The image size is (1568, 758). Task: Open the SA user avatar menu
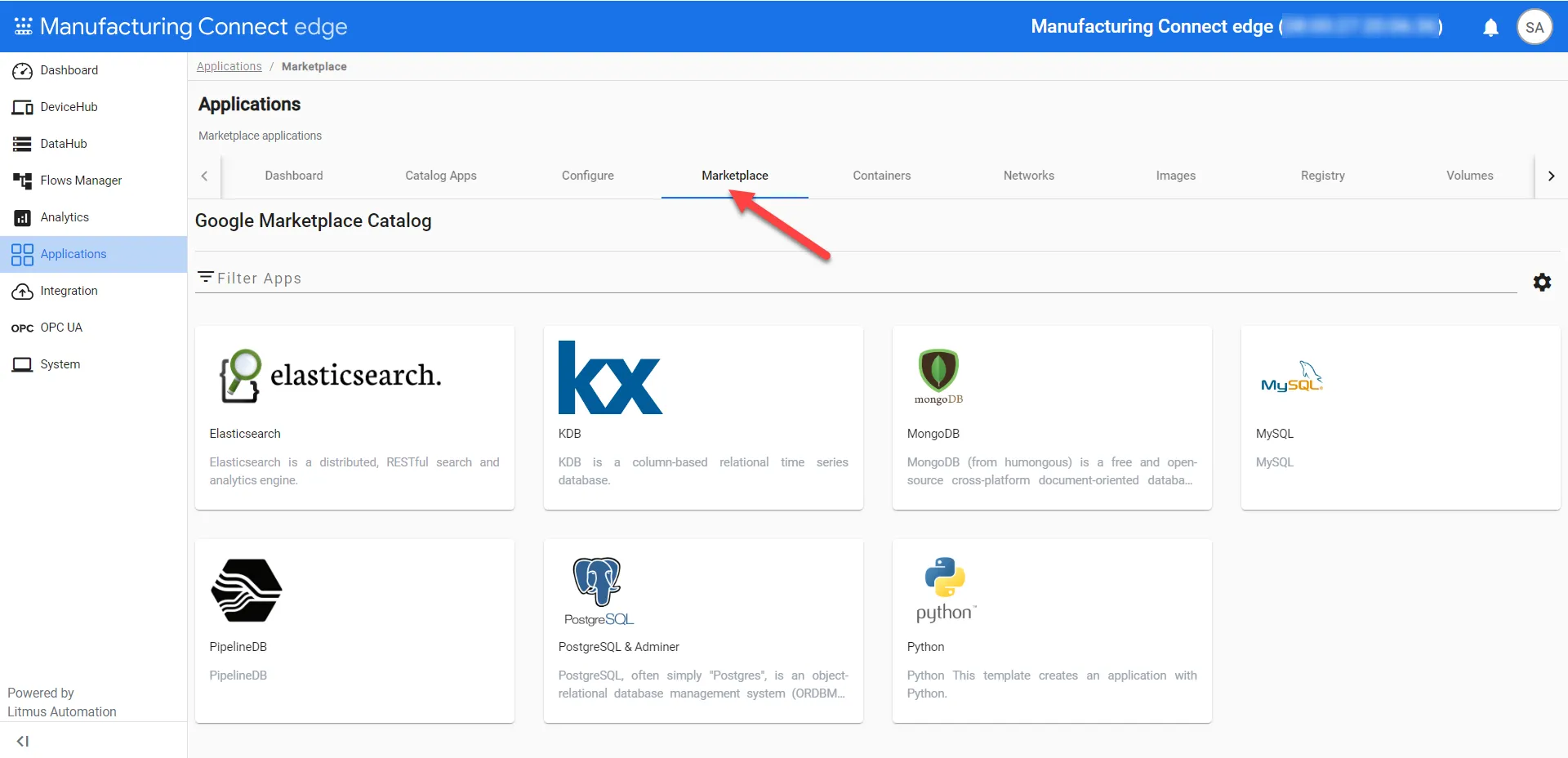tap(1535, 27)
